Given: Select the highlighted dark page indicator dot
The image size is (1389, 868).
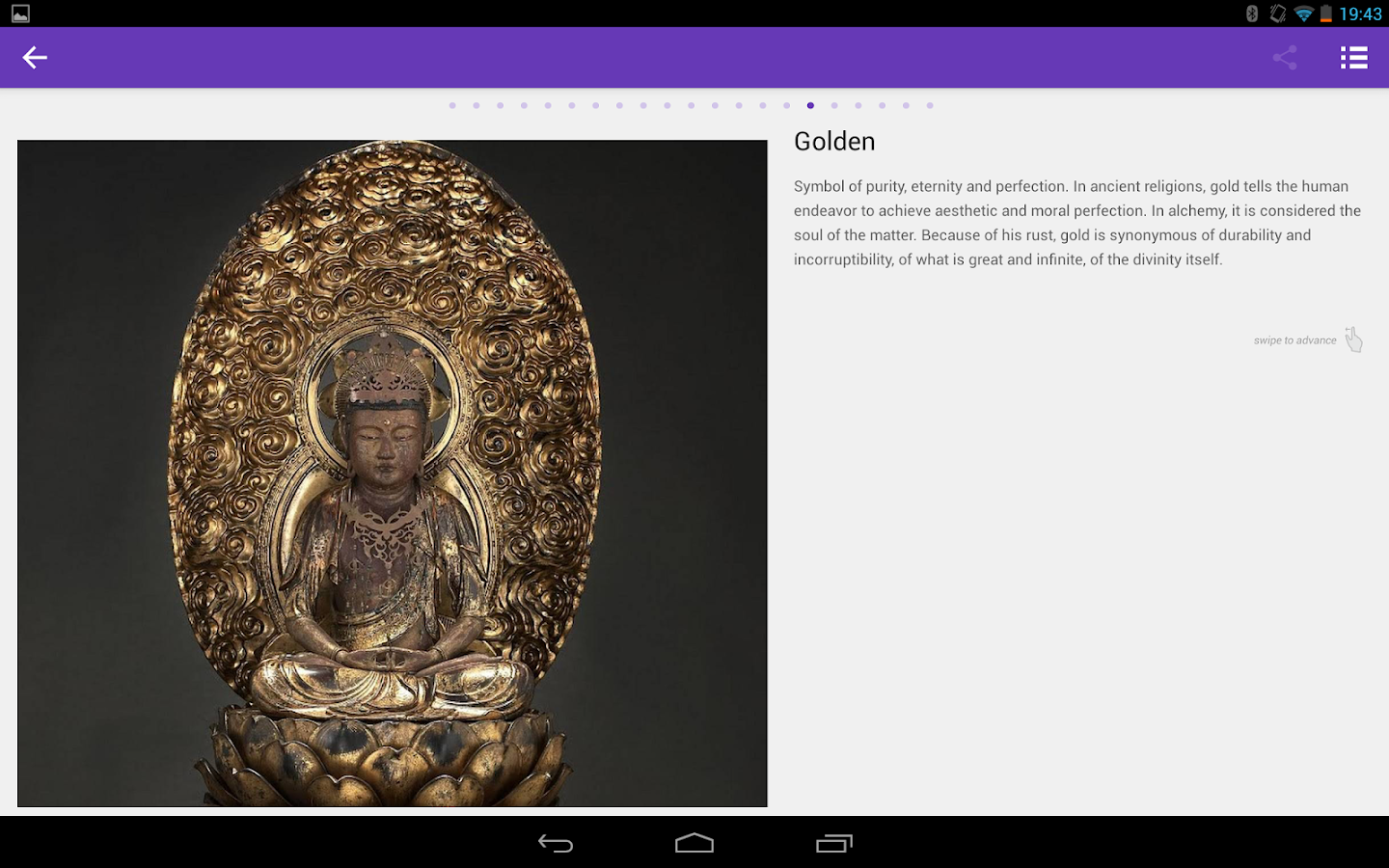Looking at the screenshot, I should point(810,105).
